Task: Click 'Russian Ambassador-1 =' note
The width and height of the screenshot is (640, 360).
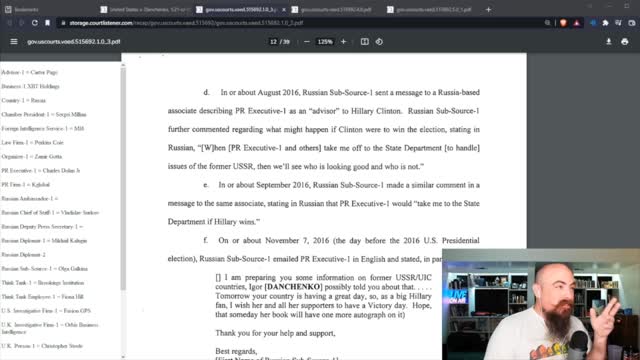Action: (30, 198)
